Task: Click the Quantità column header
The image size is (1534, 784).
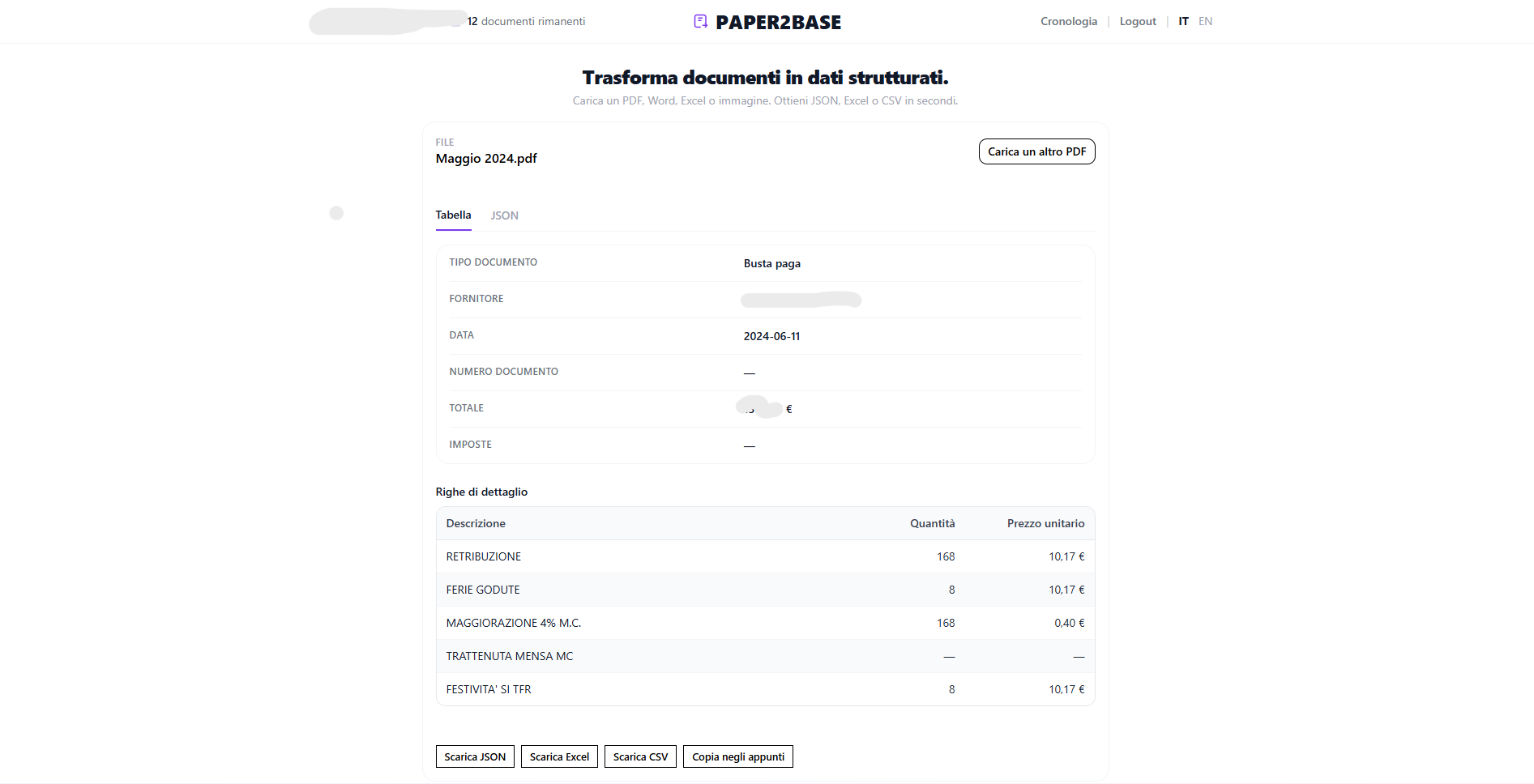Action: [x=933, y=524]
